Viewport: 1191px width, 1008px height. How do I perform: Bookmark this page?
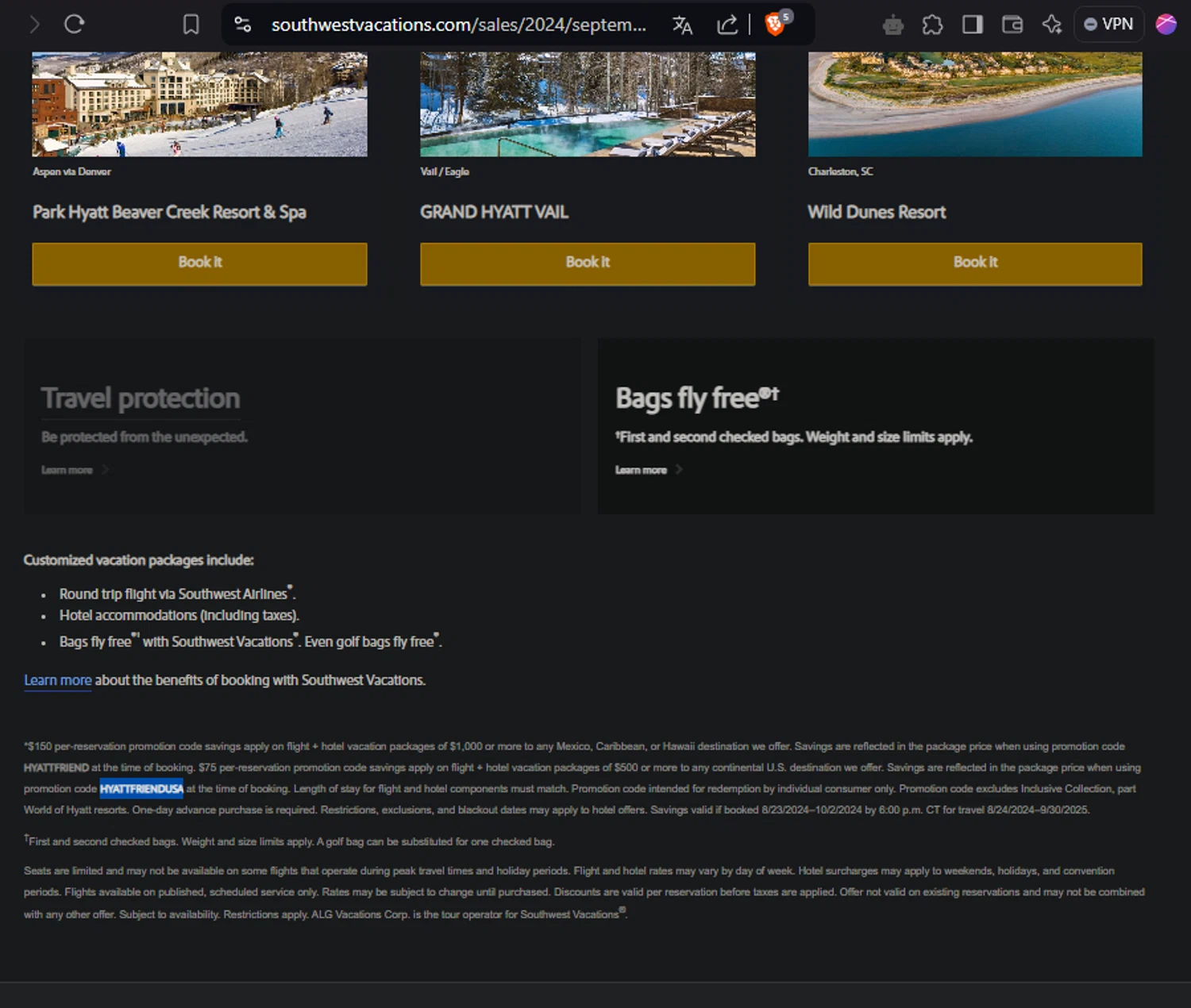coord(191,25)
